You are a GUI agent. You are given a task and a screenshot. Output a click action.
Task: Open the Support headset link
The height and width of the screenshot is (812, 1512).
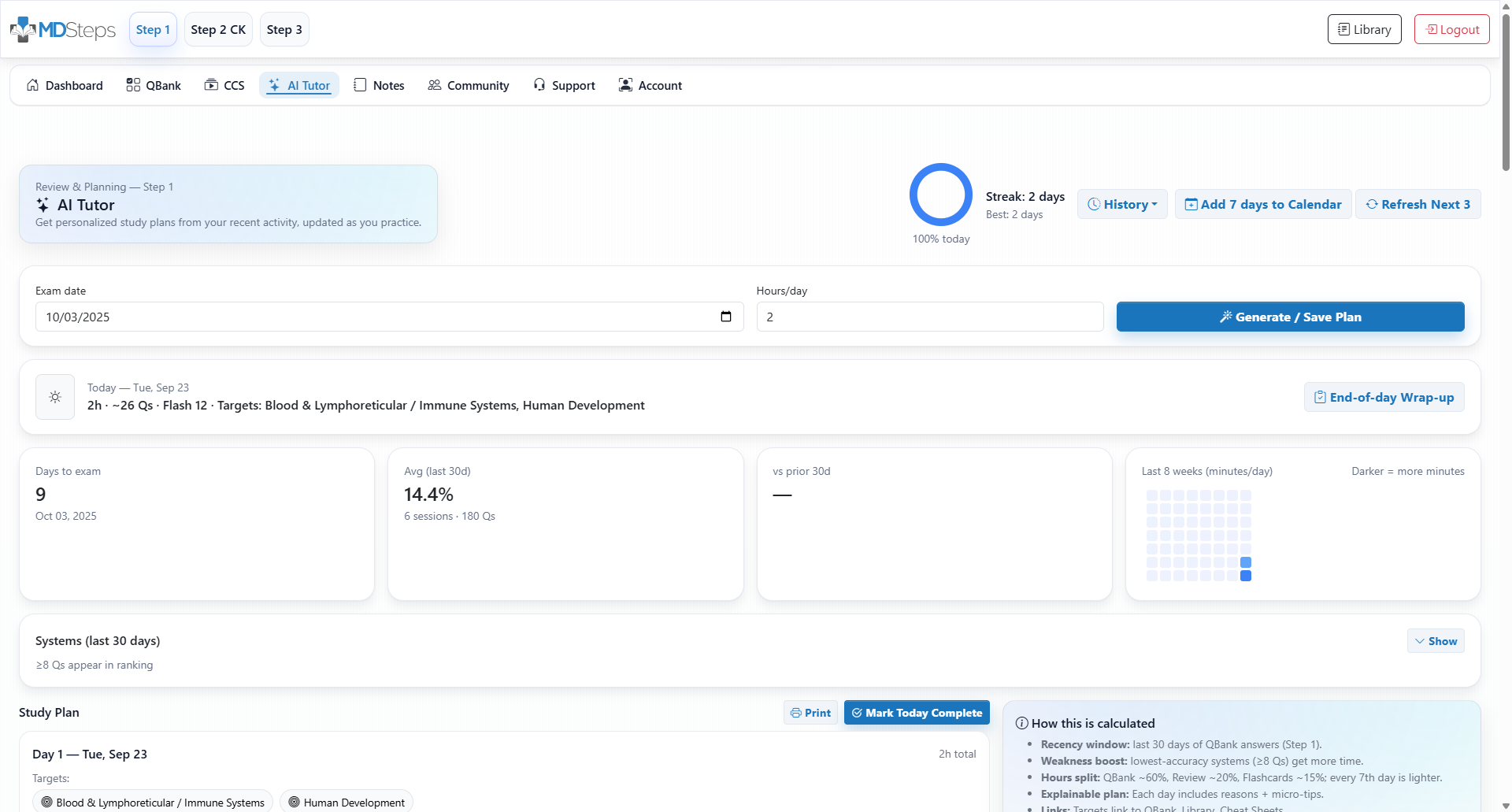(564, 85)
